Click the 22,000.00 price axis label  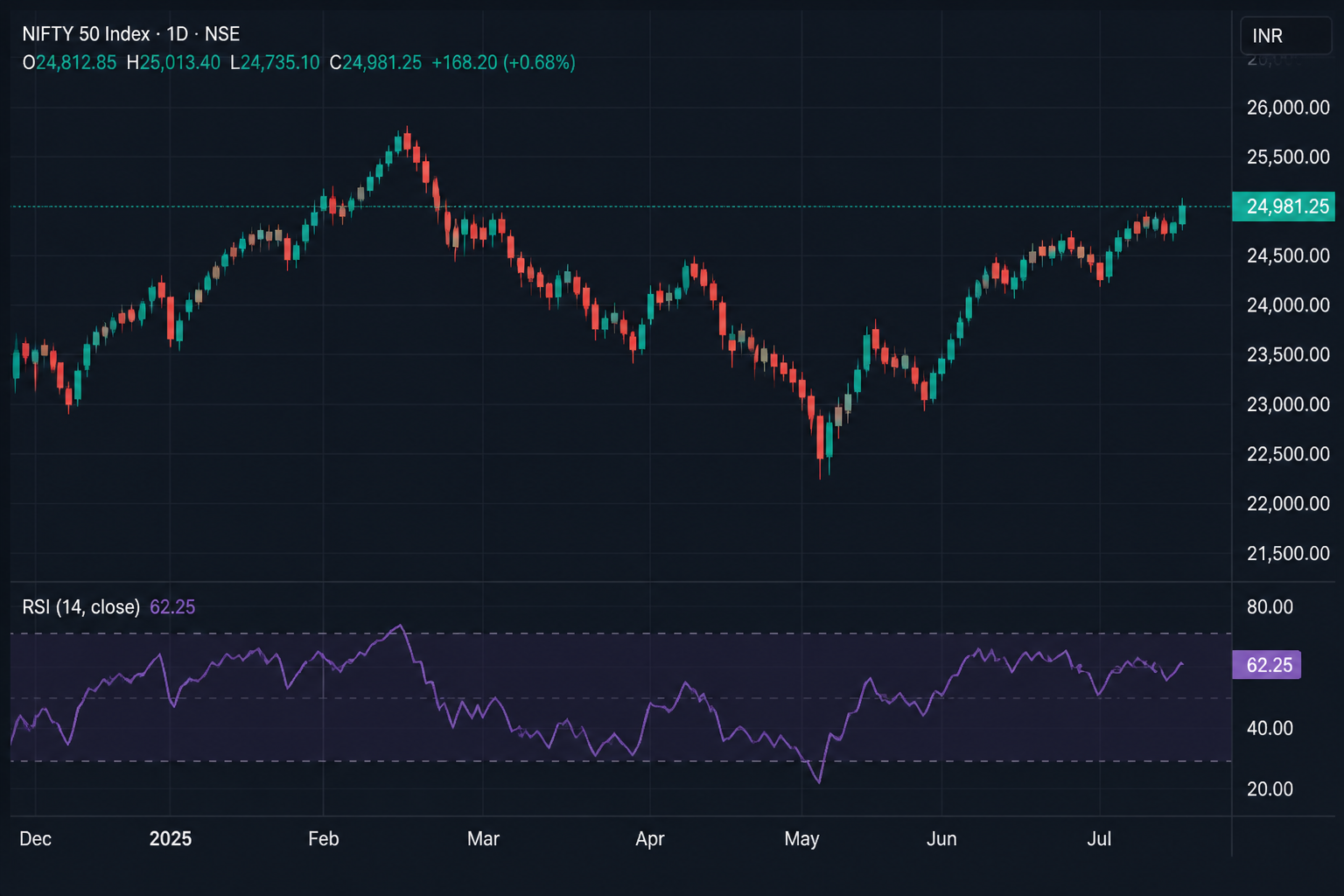pyautogui.click(x=1288, y=504)
